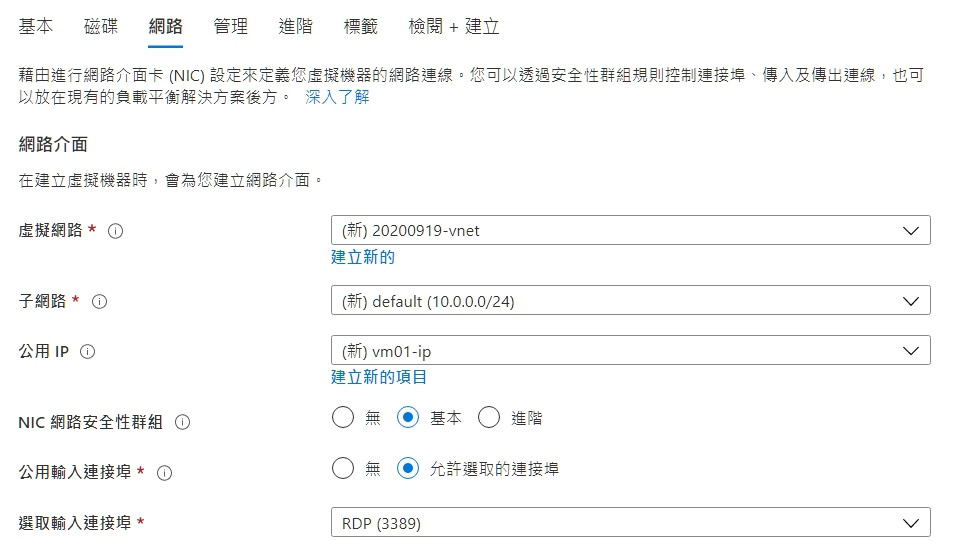The image size is (953, 541).
Task: Select 無 for NIC network security group
Action: pyautogui.click(x=343, y=418)
